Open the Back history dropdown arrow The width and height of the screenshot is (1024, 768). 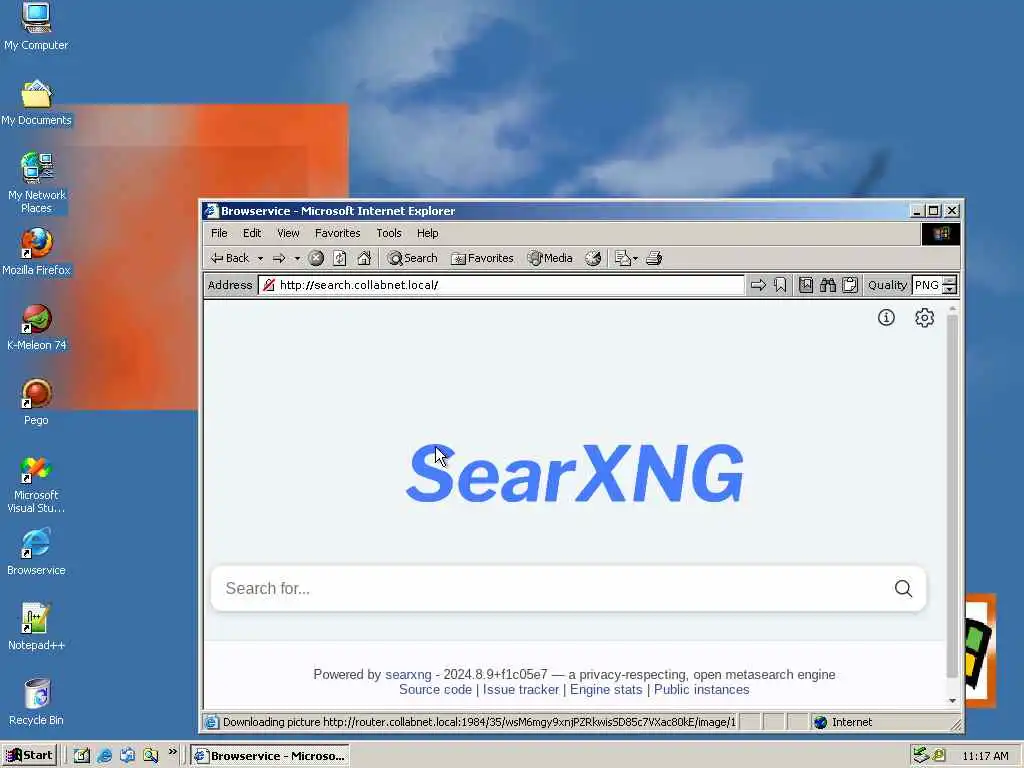[260, 259]
